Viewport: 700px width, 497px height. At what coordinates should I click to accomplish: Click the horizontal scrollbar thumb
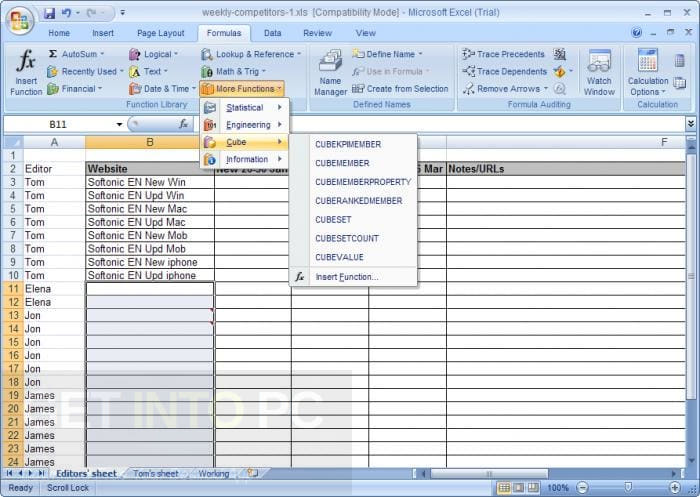(x=489, y=474)
